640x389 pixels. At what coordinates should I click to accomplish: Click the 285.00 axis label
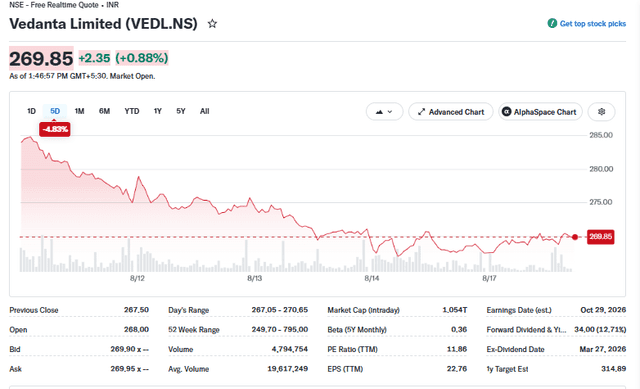point(601,135)
